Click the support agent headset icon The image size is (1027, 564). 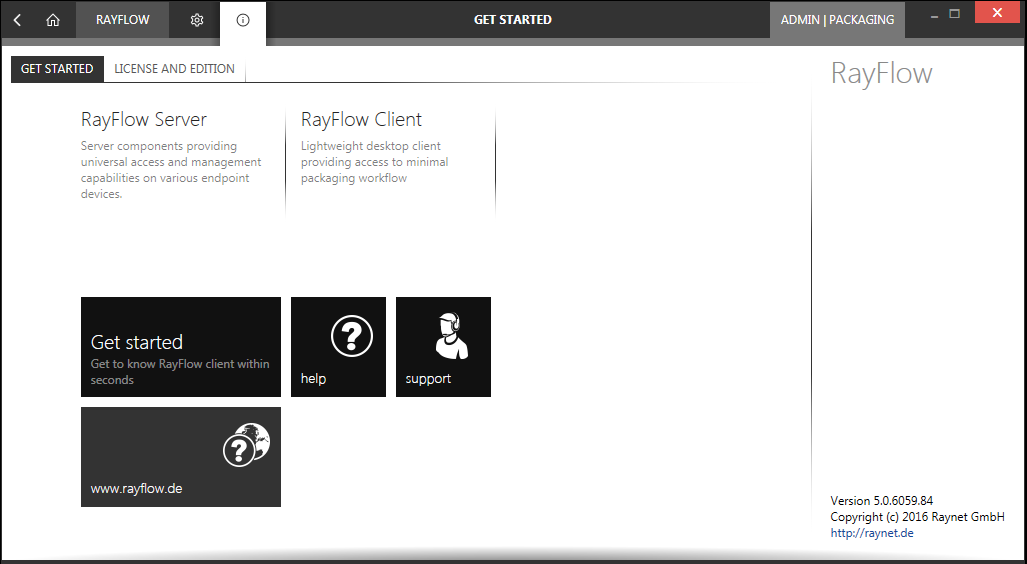point(451,336)
